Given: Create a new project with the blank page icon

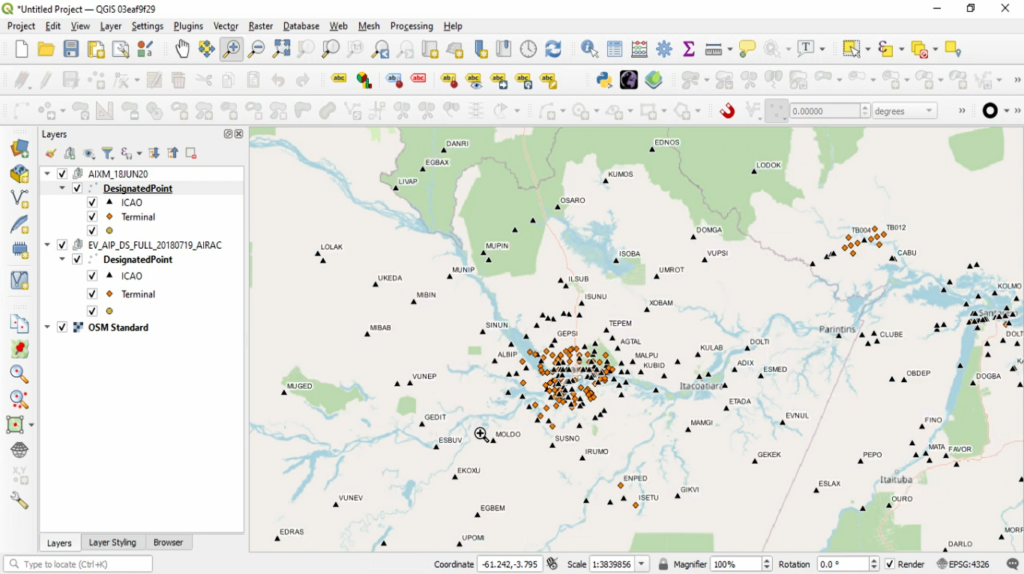Looking at the screenshot, I should 22,49.
